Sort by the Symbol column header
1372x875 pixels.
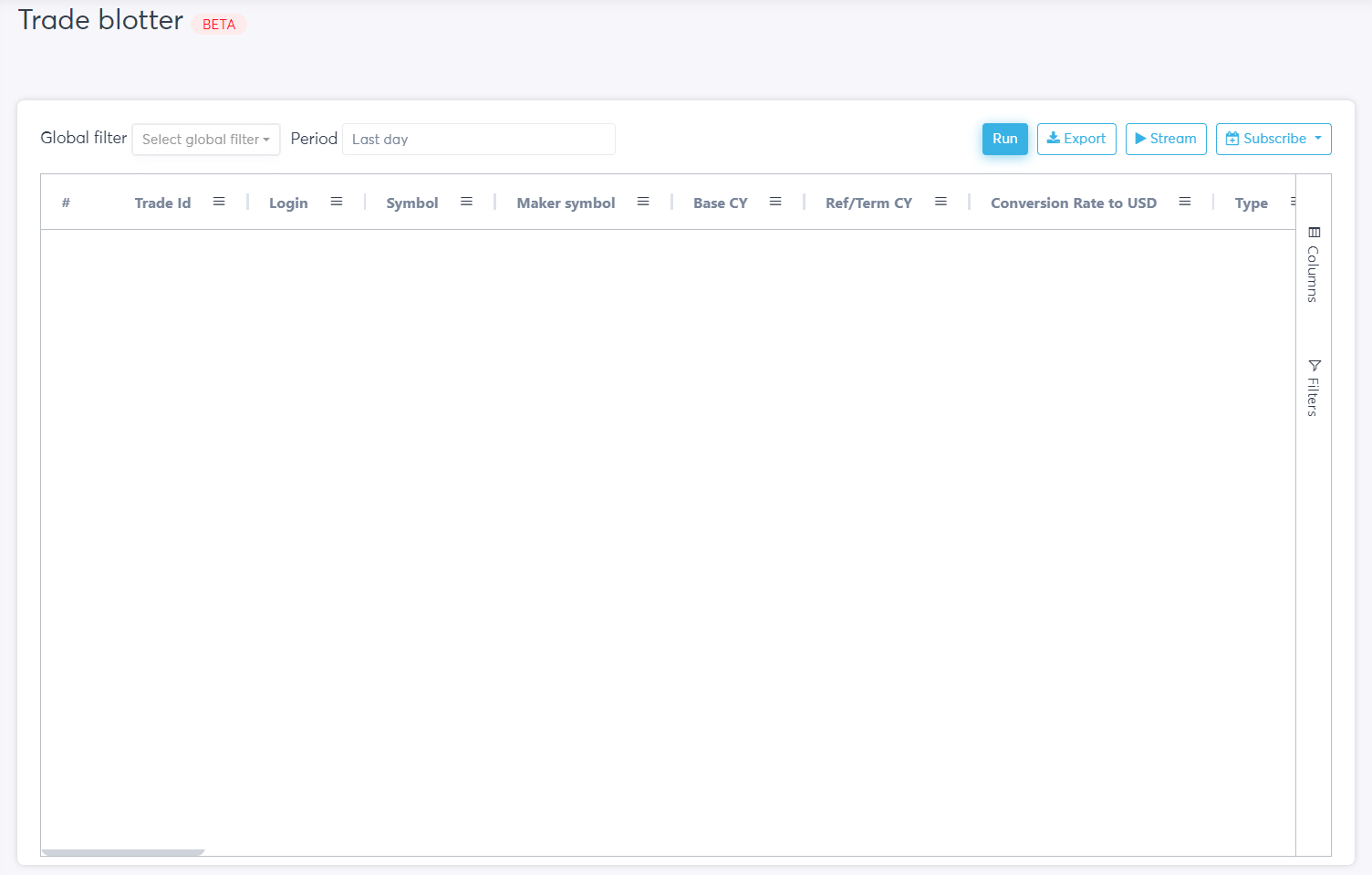[411, 203]
